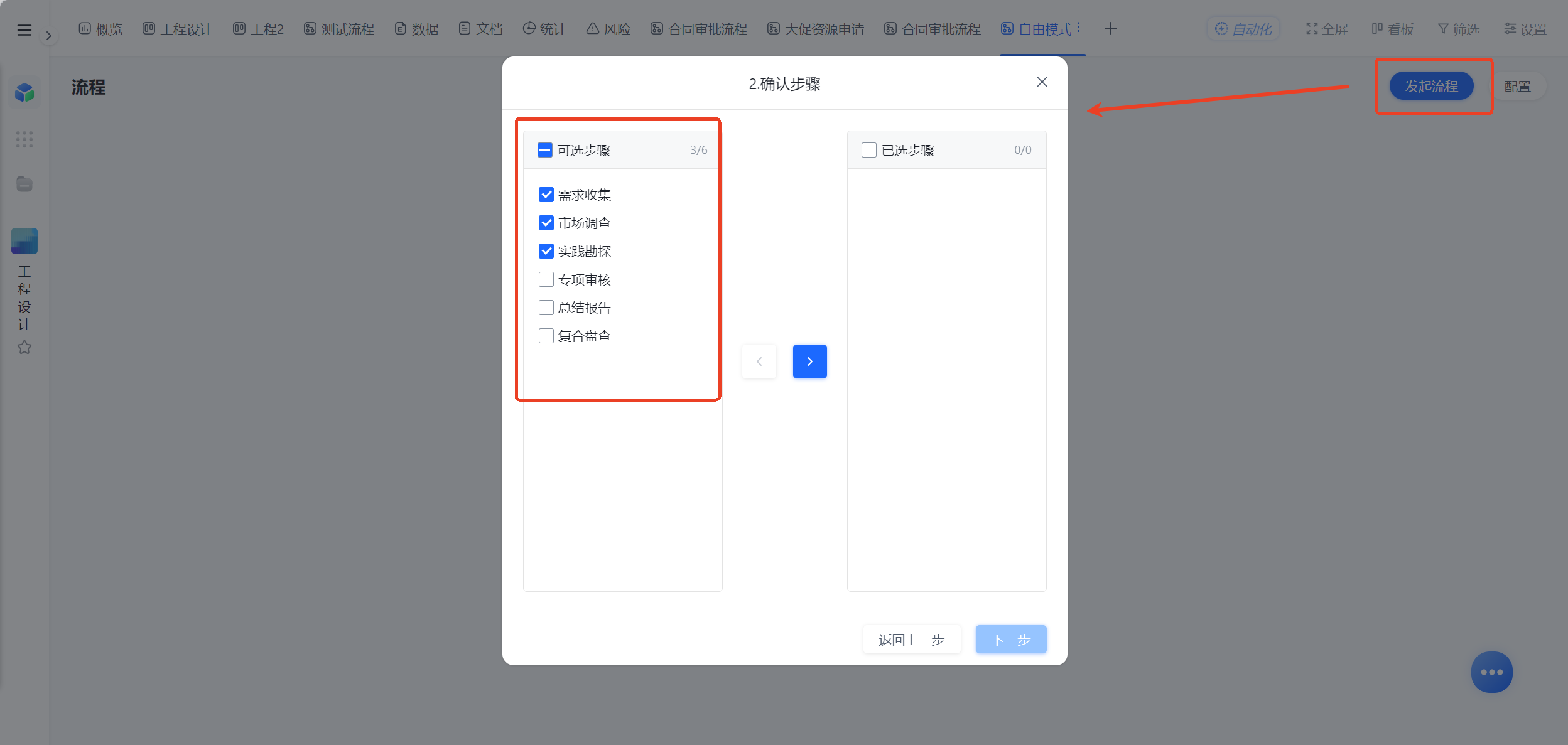
Task: Expand the sidebar with the chevron arrow
Action: pyautogui.click(x=48, y=36)
